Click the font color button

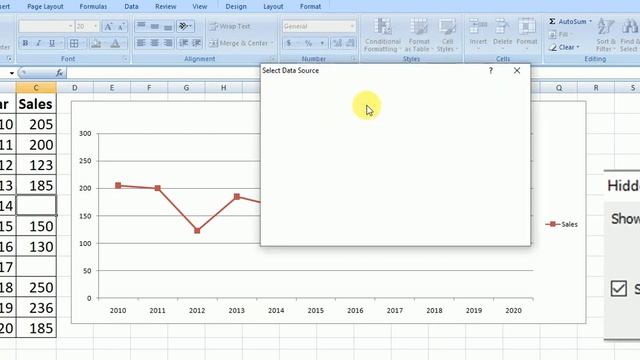[x=116, y=43]
